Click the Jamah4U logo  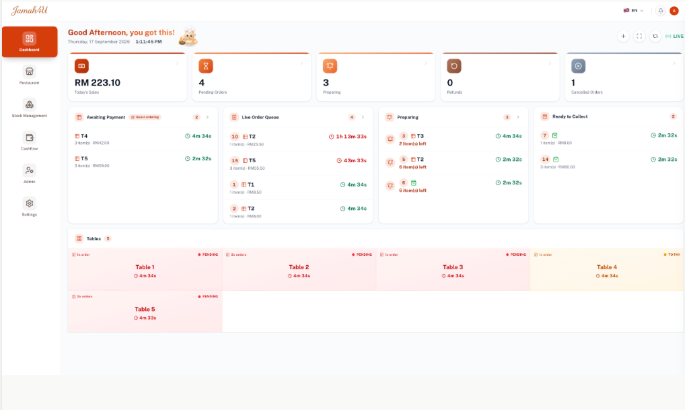pyautogui.click(x=29, y=10)
